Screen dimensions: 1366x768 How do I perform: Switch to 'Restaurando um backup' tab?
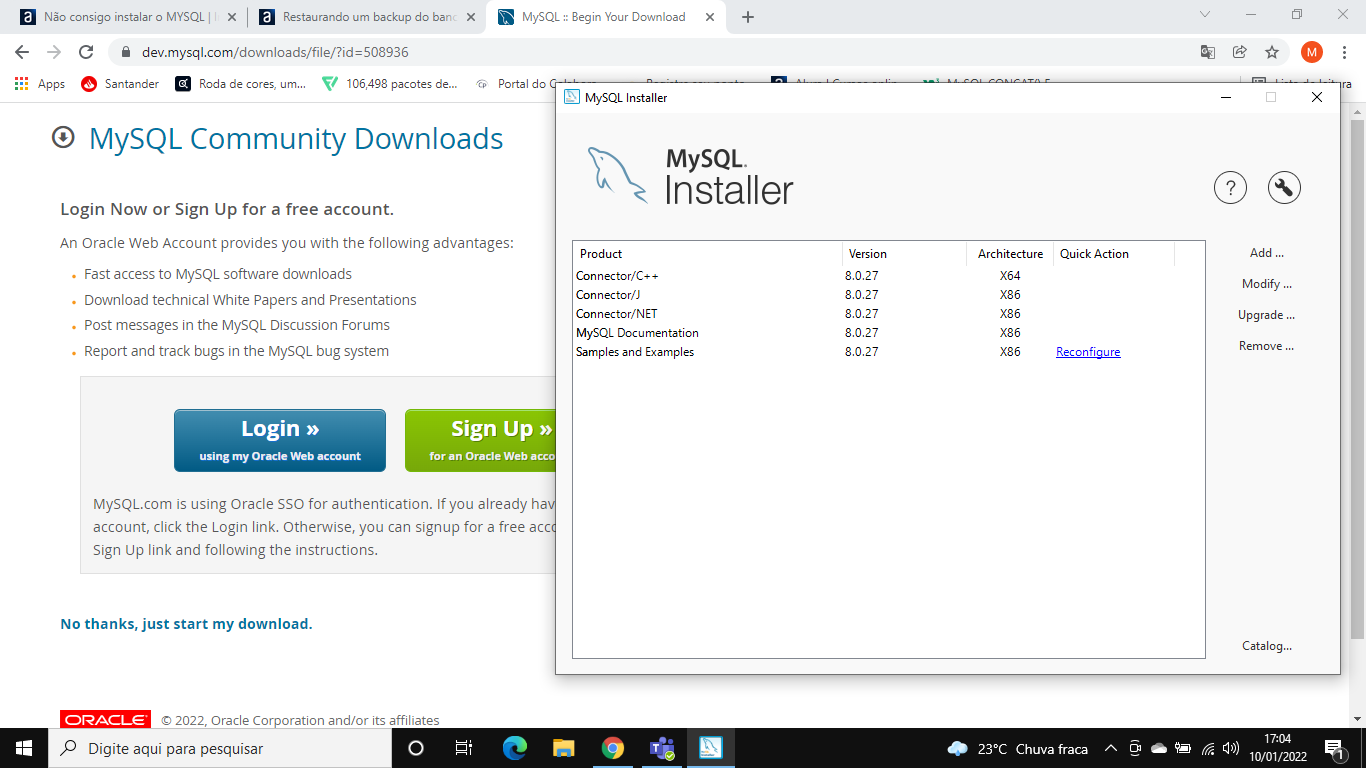(x=365, y=17)
